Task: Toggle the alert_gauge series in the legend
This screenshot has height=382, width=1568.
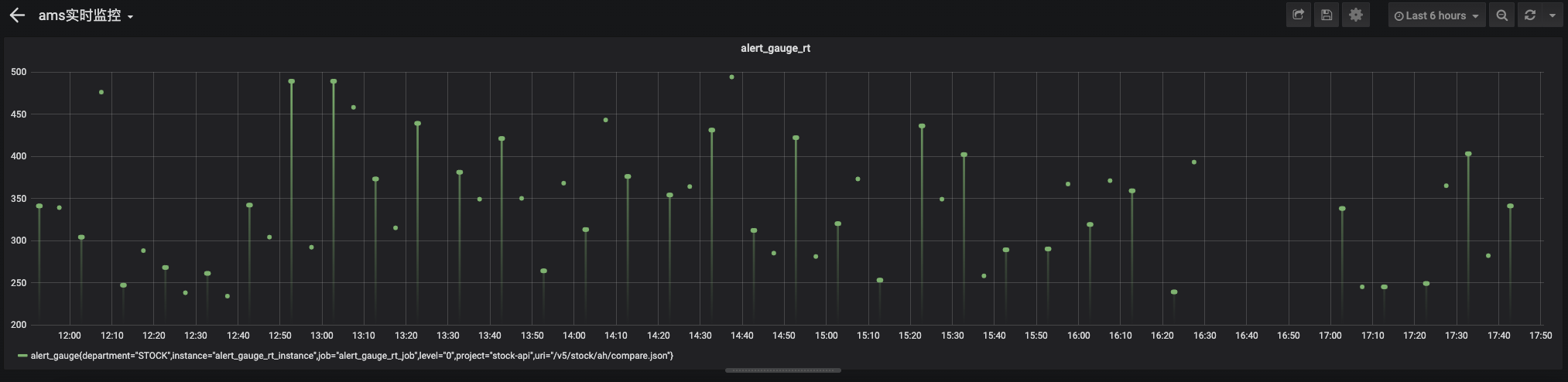Action: [x=352, y=356]
